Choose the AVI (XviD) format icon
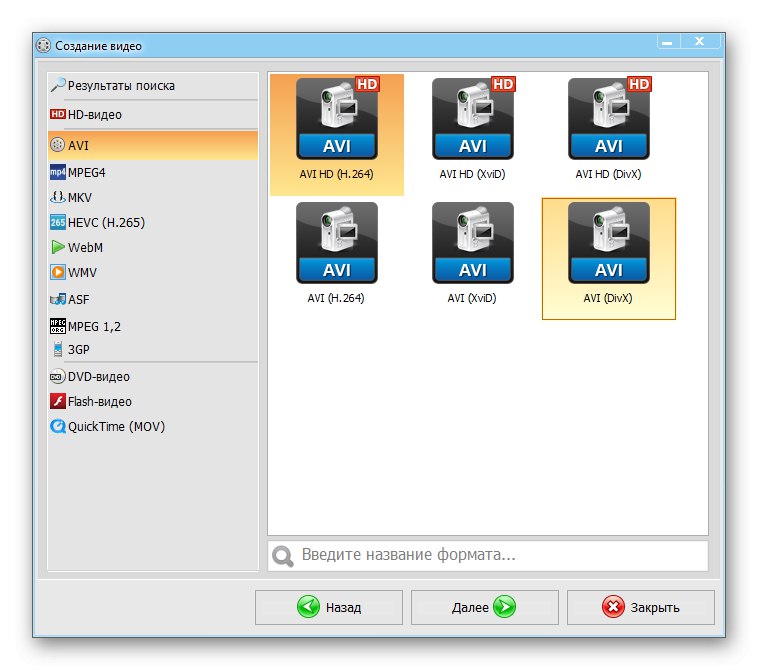Image resolution: width=758 pixels, height=670 pixels. 473,243
